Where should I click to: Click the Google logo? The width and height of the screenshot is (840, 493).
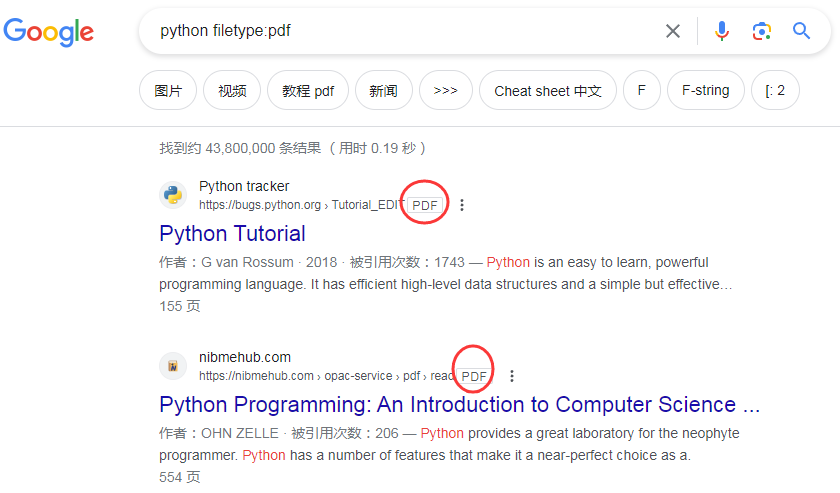(x=49, y=32)
